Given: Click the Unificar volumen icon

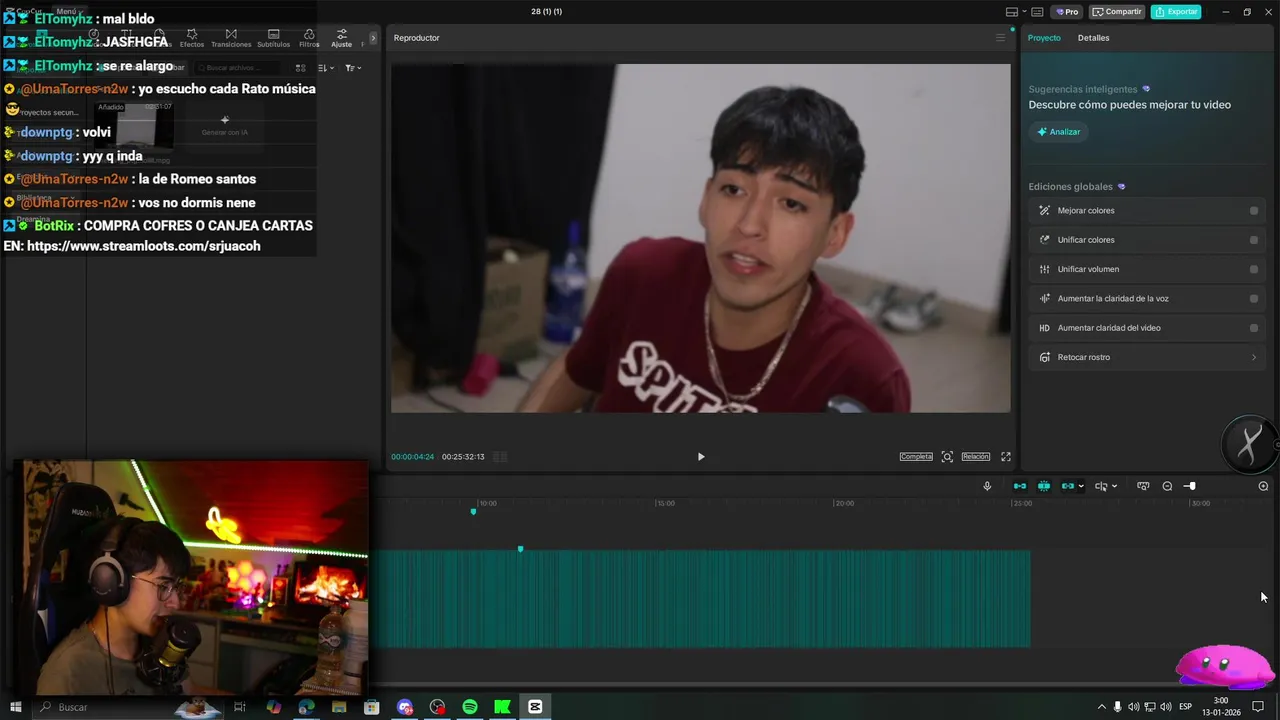Looking at the screenshot, I should coord(1044,269).
